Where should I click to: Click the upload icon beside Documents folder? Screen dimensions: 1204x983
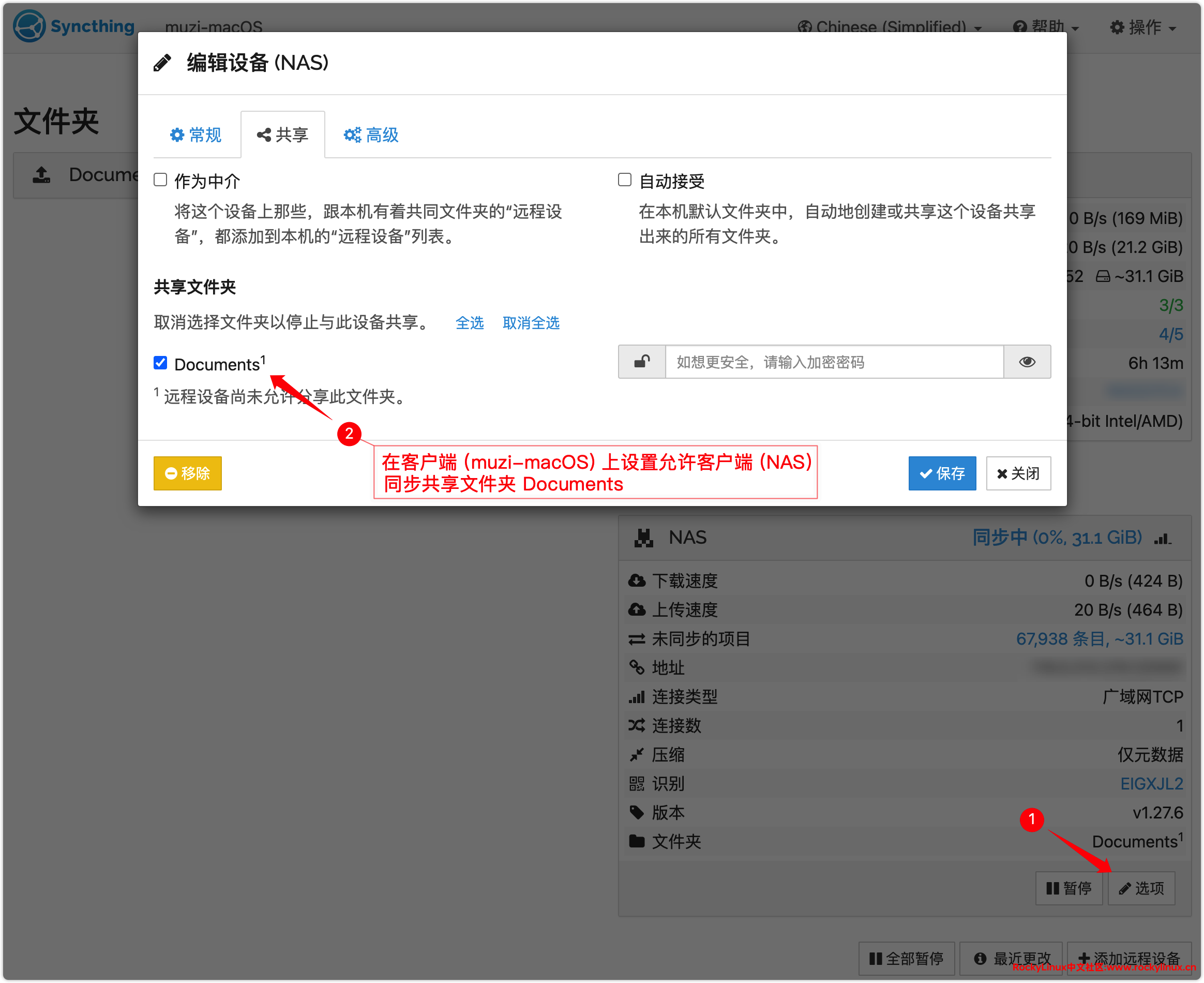pyautogui.click(x=41, y=174)
